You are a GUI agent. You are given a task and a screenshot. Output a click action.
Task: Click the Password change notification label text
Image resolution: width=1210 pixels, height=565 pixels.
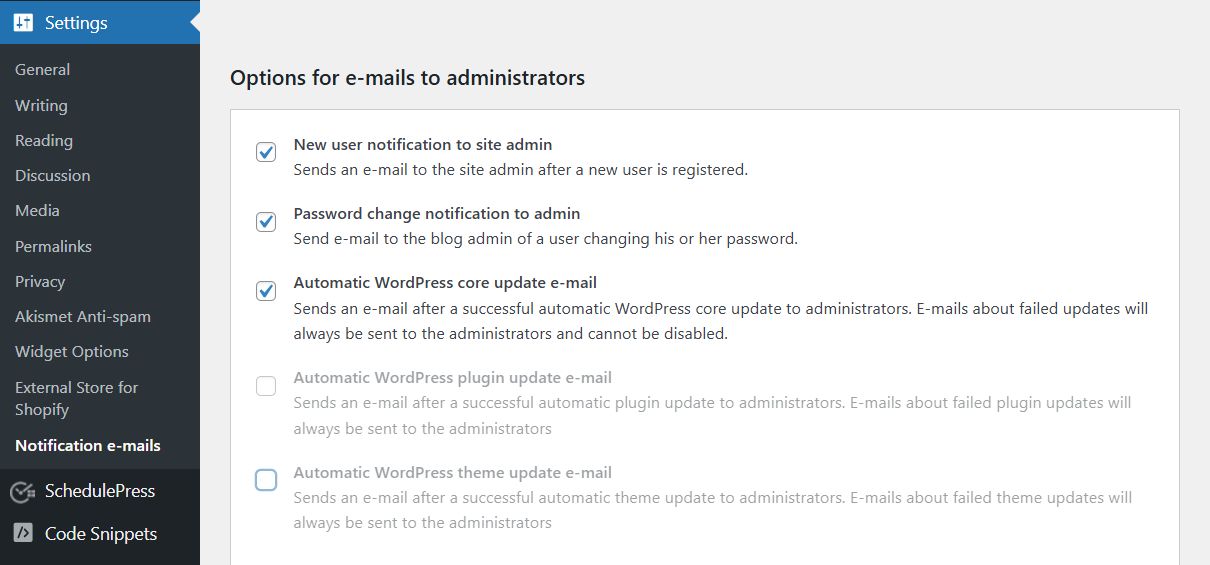[436, 213]
